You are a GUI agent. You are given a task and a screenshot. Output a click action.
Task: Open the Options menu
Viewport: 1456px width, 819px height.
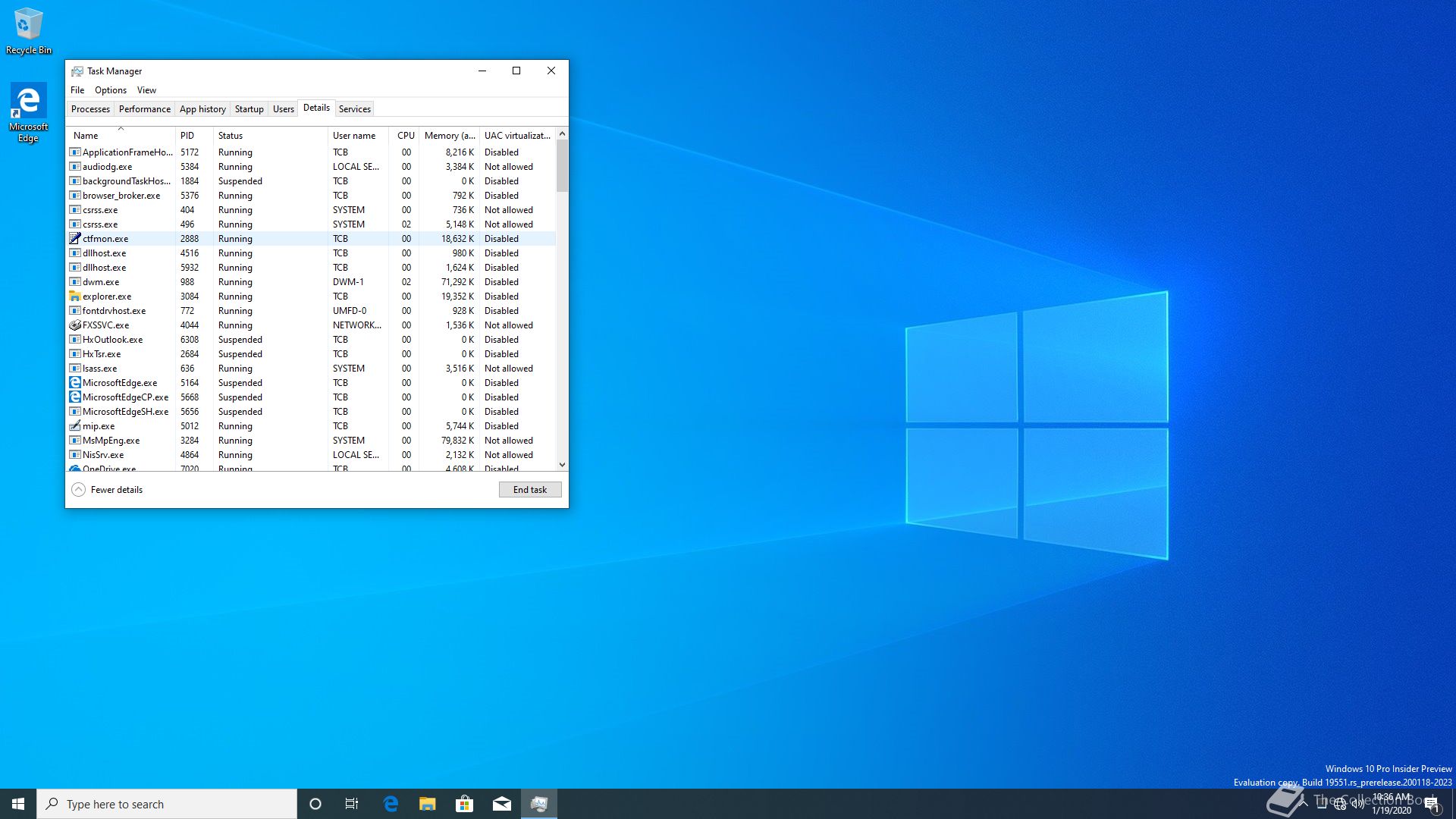111,89
